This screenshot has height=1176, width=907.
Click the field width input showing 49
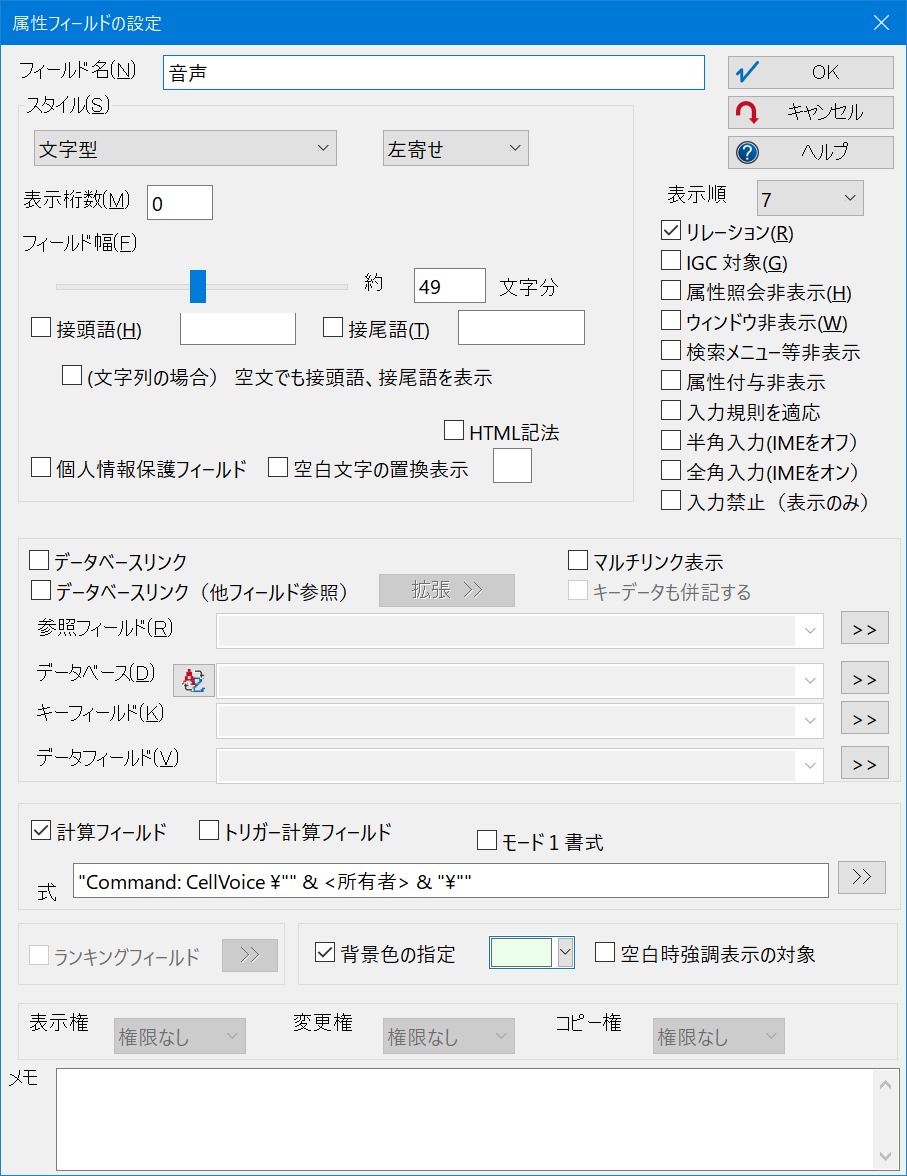point(450,286)
